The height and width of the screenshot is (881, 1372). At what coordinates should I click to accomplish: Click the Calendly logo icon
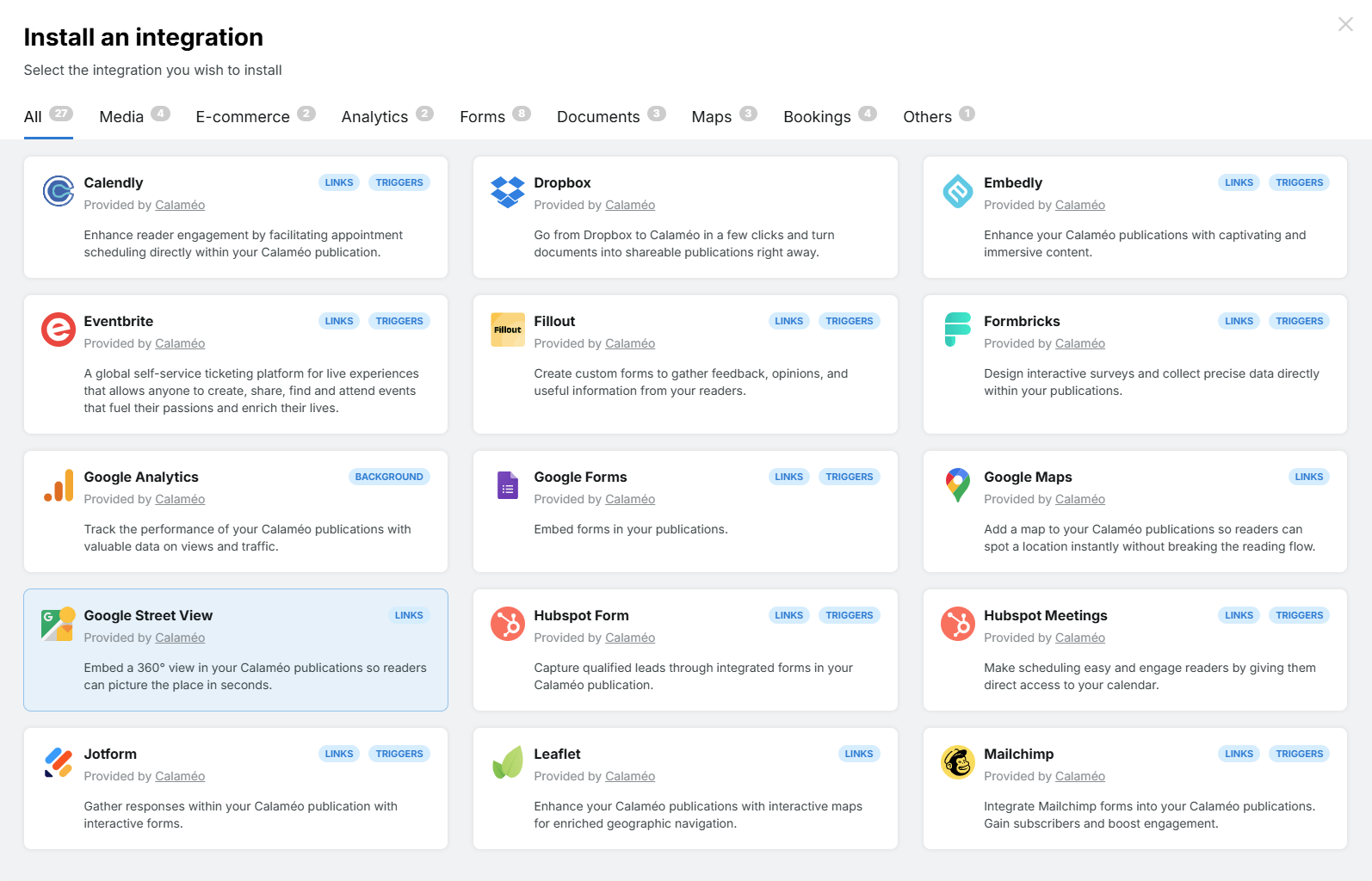coord(59,191)
